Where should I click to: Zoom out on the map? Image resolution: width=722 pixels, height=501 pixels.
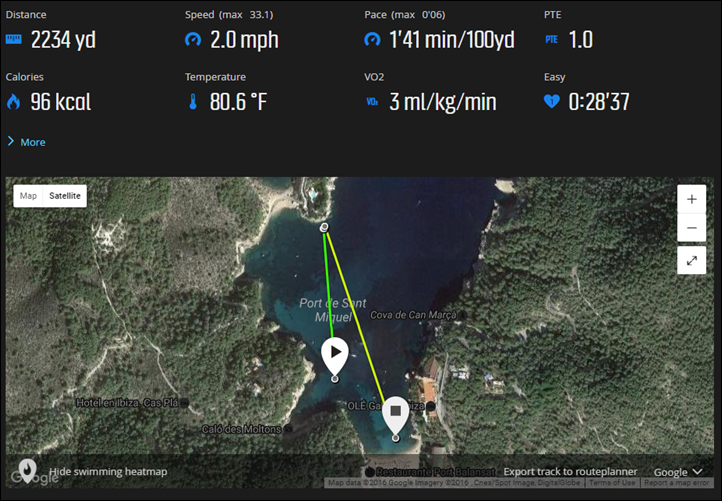(x=692, y=228)
